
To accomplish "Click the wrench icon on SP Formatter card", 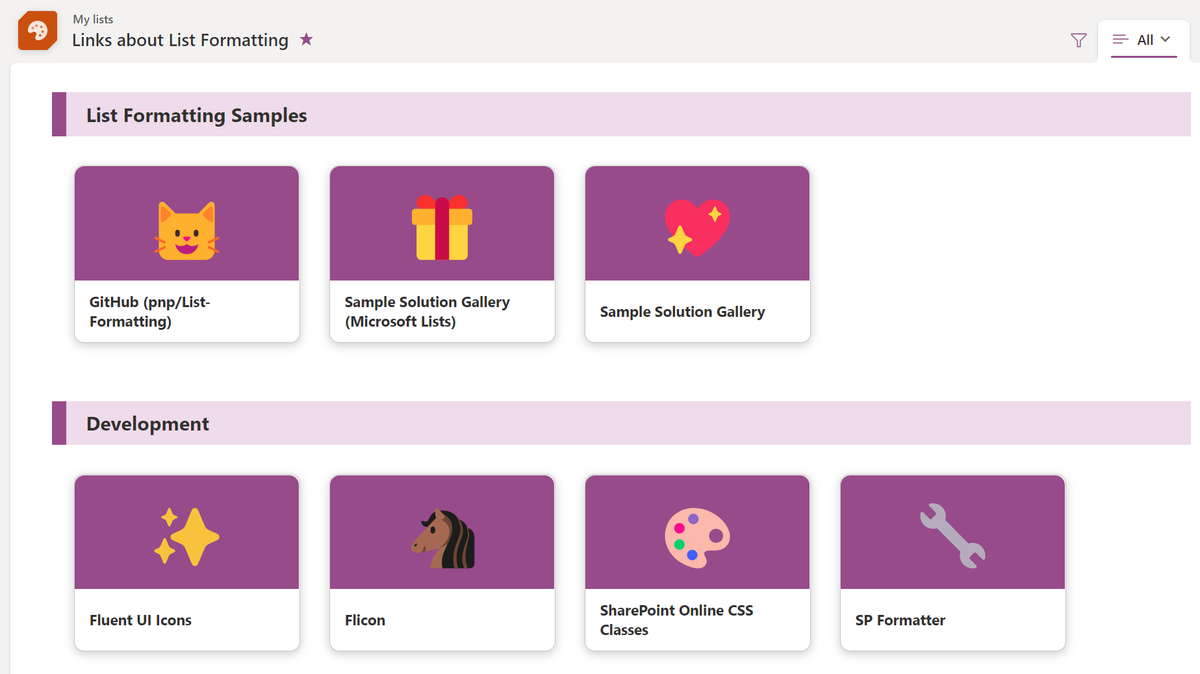I will [953, 537].
